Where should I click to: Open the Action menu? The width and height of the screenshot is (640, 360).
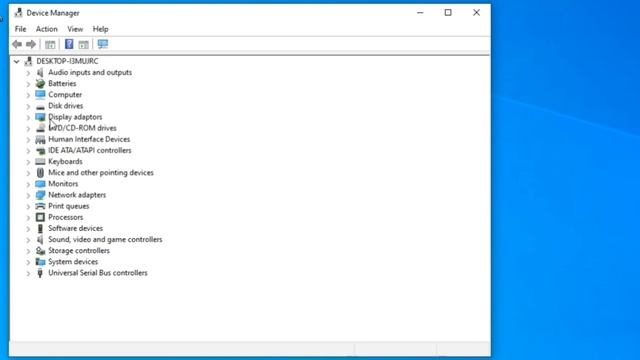[47, 29]
